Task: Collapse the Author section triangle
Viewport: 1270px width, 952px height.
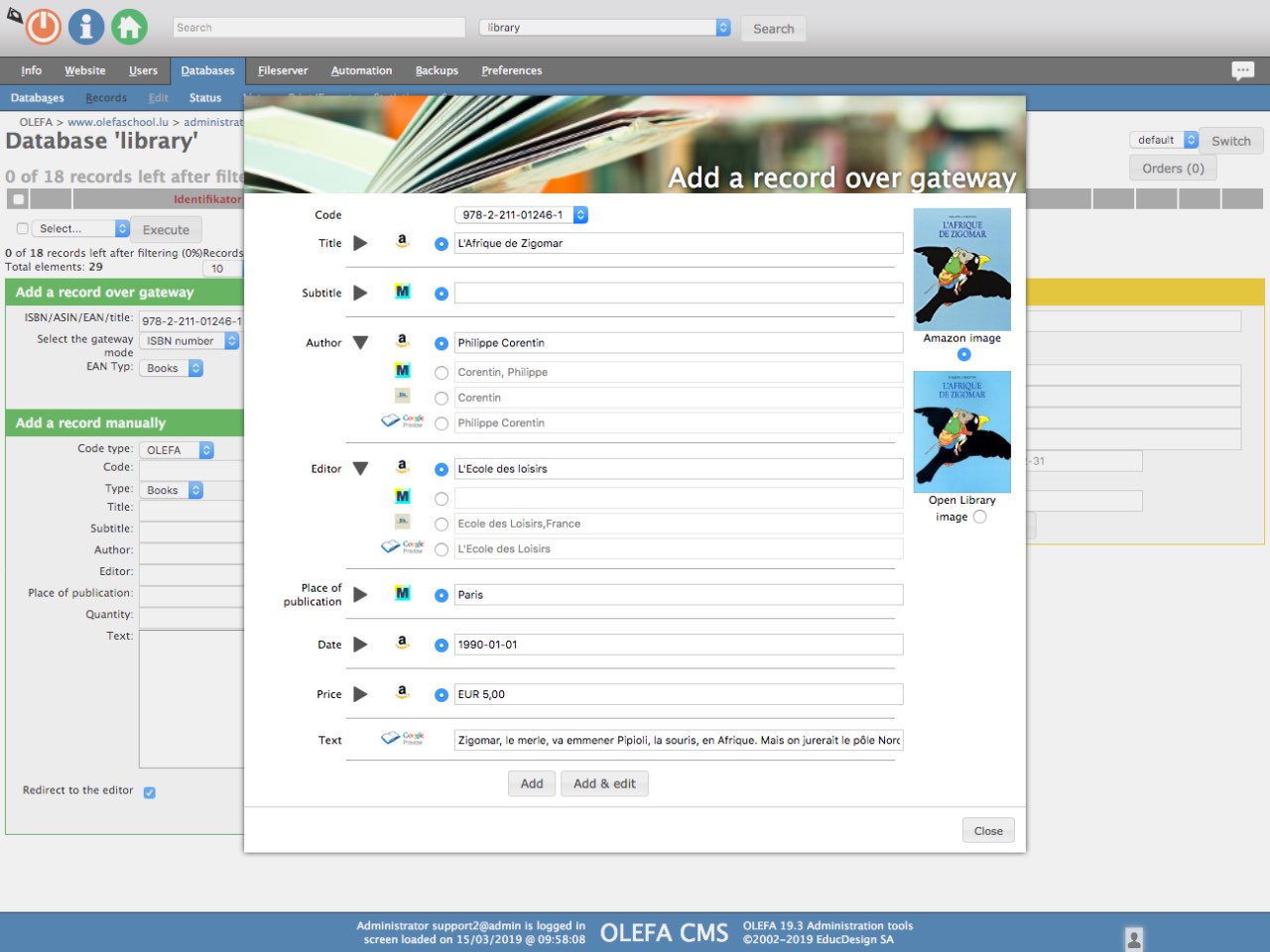Action: (x=360, y=342)
